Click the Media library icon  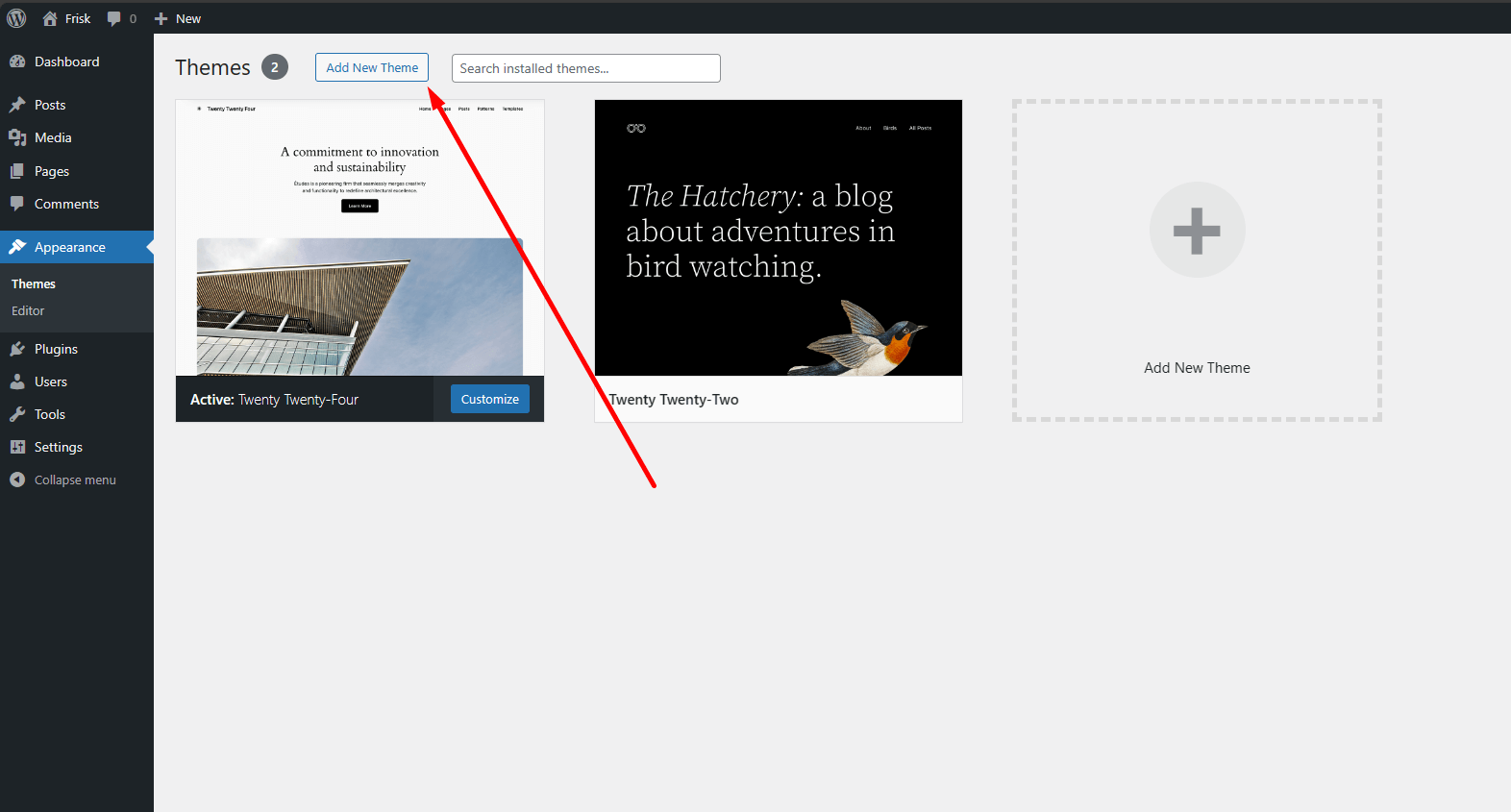point(17,137)
